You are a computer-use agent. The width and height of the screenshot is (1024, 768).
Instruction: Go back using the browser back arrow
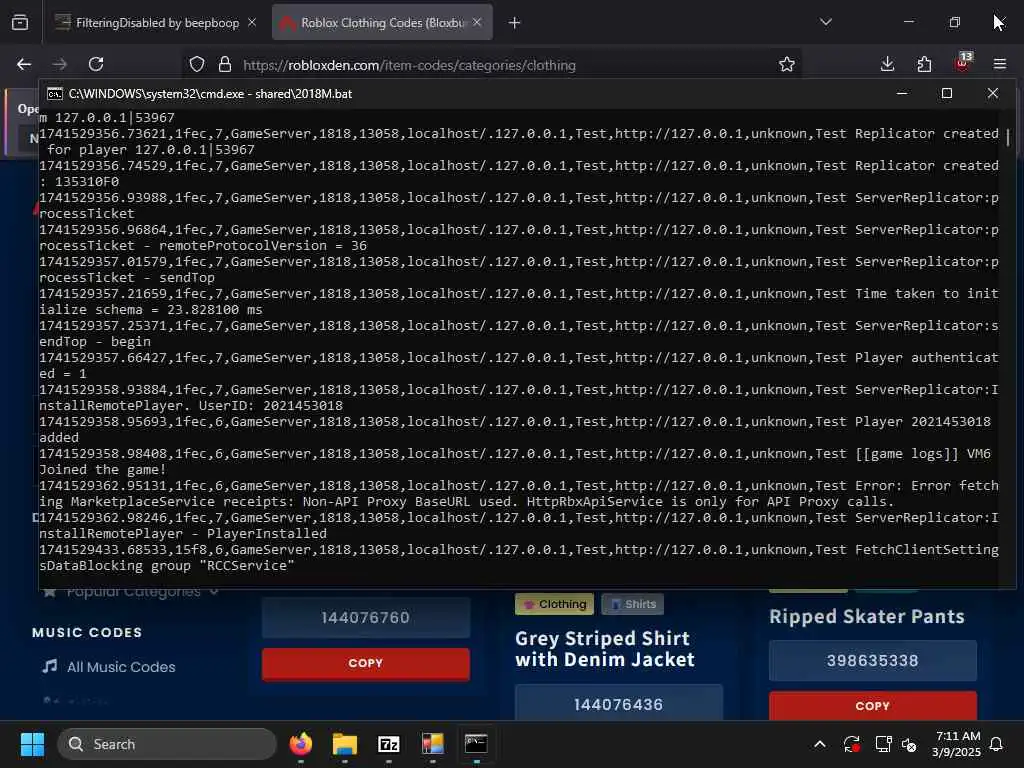(24, 64)
